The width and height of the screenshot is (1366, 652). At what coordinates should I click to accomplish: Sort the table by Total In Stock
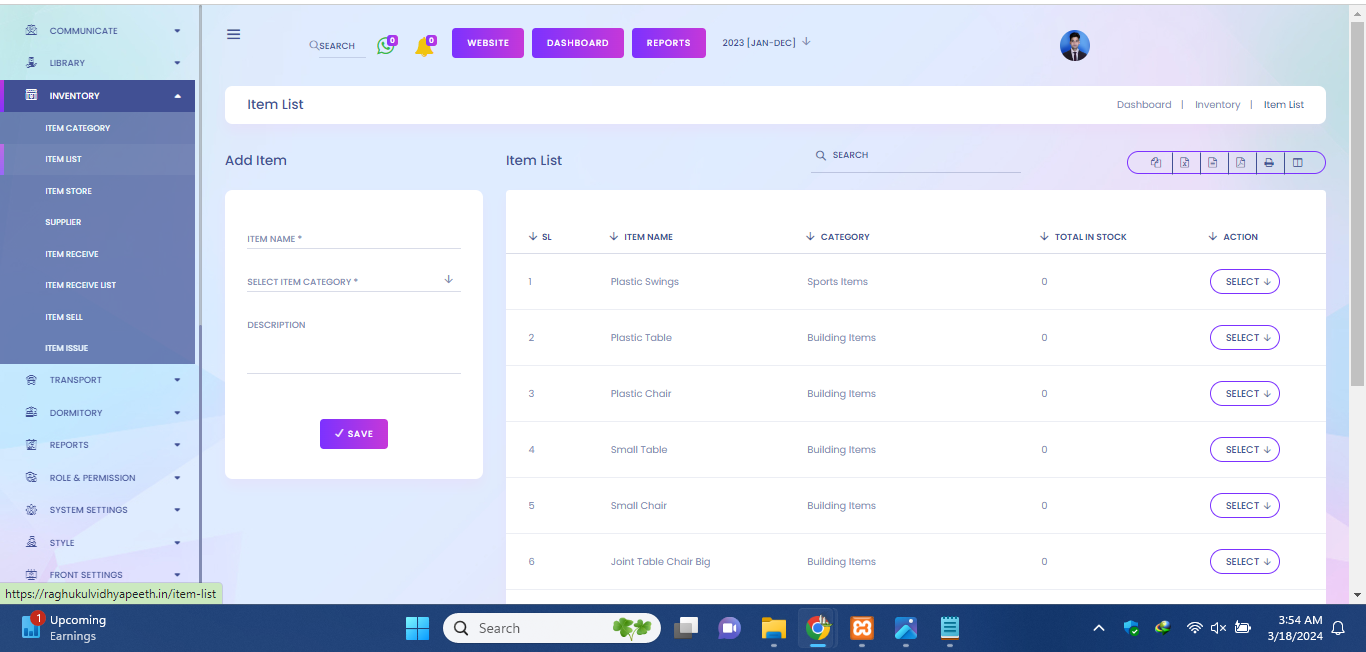tap(1089, 237)
